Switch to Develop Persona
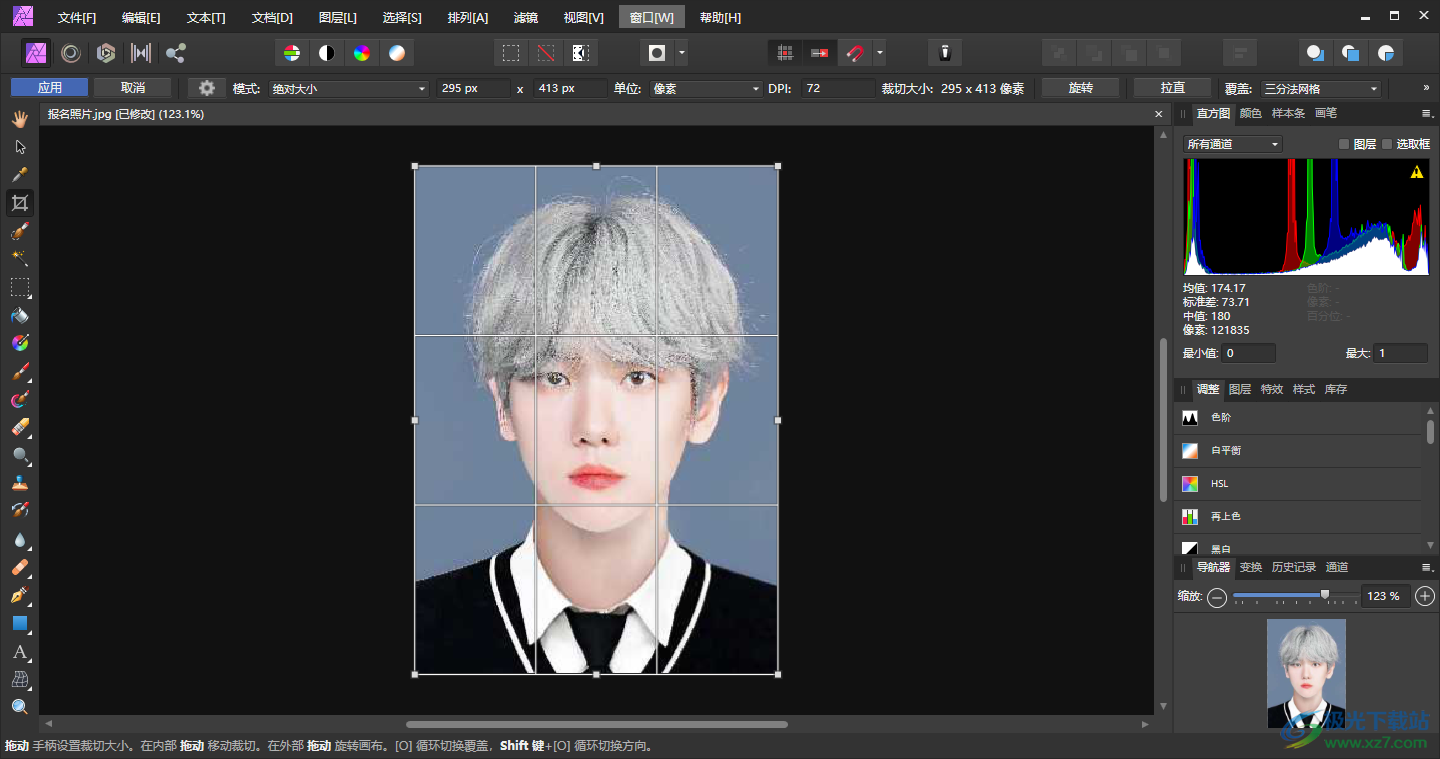 [x=106, y=53]
